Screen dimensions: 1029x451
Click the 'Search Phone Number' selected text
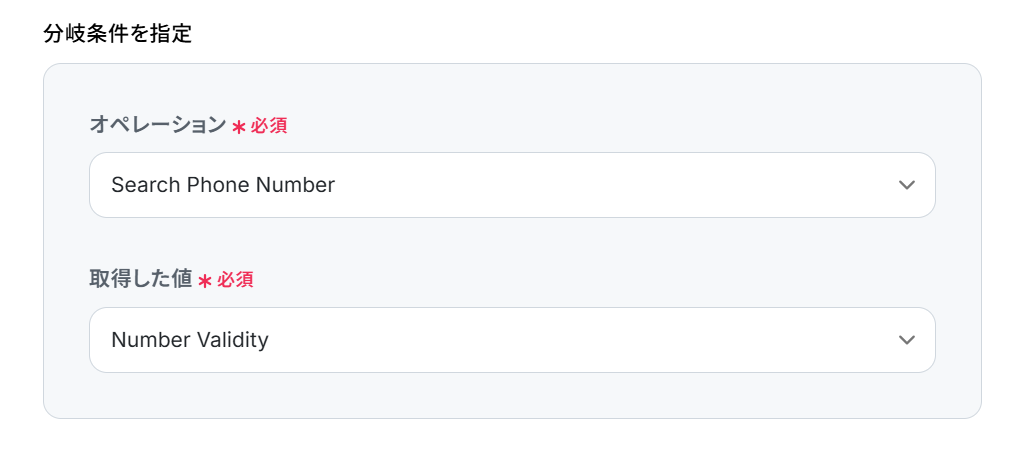point(223,185)
